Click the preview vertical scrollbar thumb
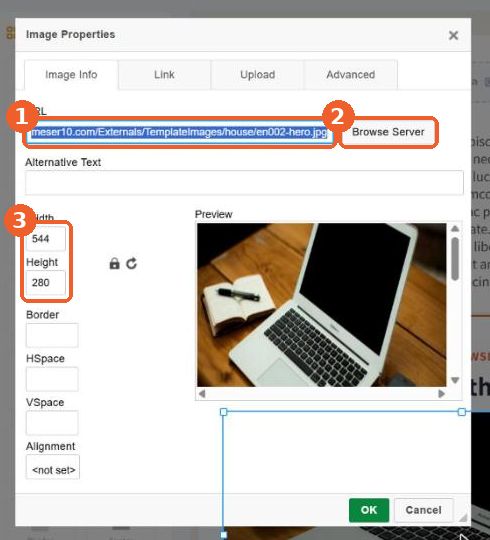The image size is (490, 540). tap(455, 258)
